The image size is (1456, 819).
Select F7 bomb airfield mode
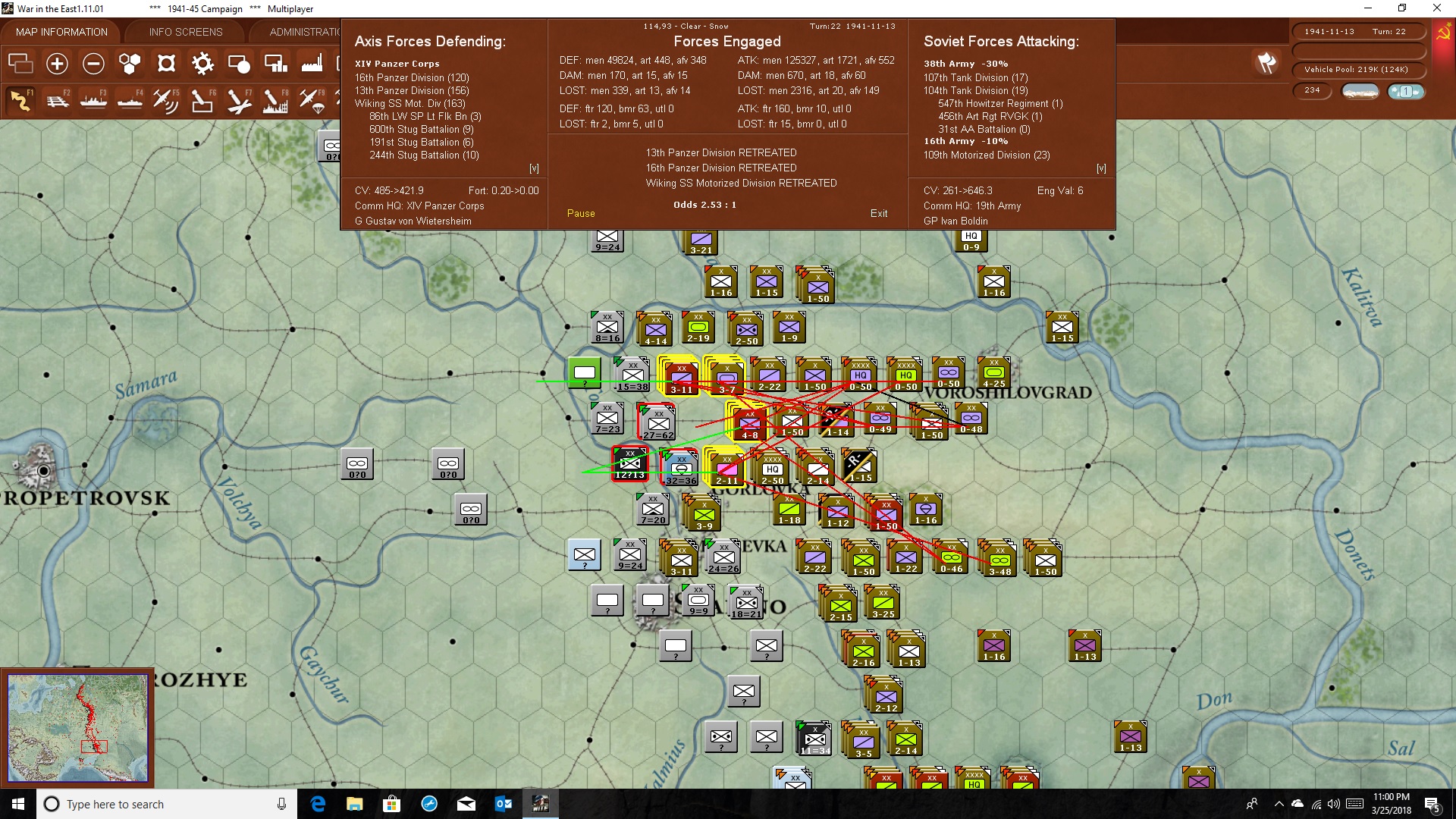239,100
